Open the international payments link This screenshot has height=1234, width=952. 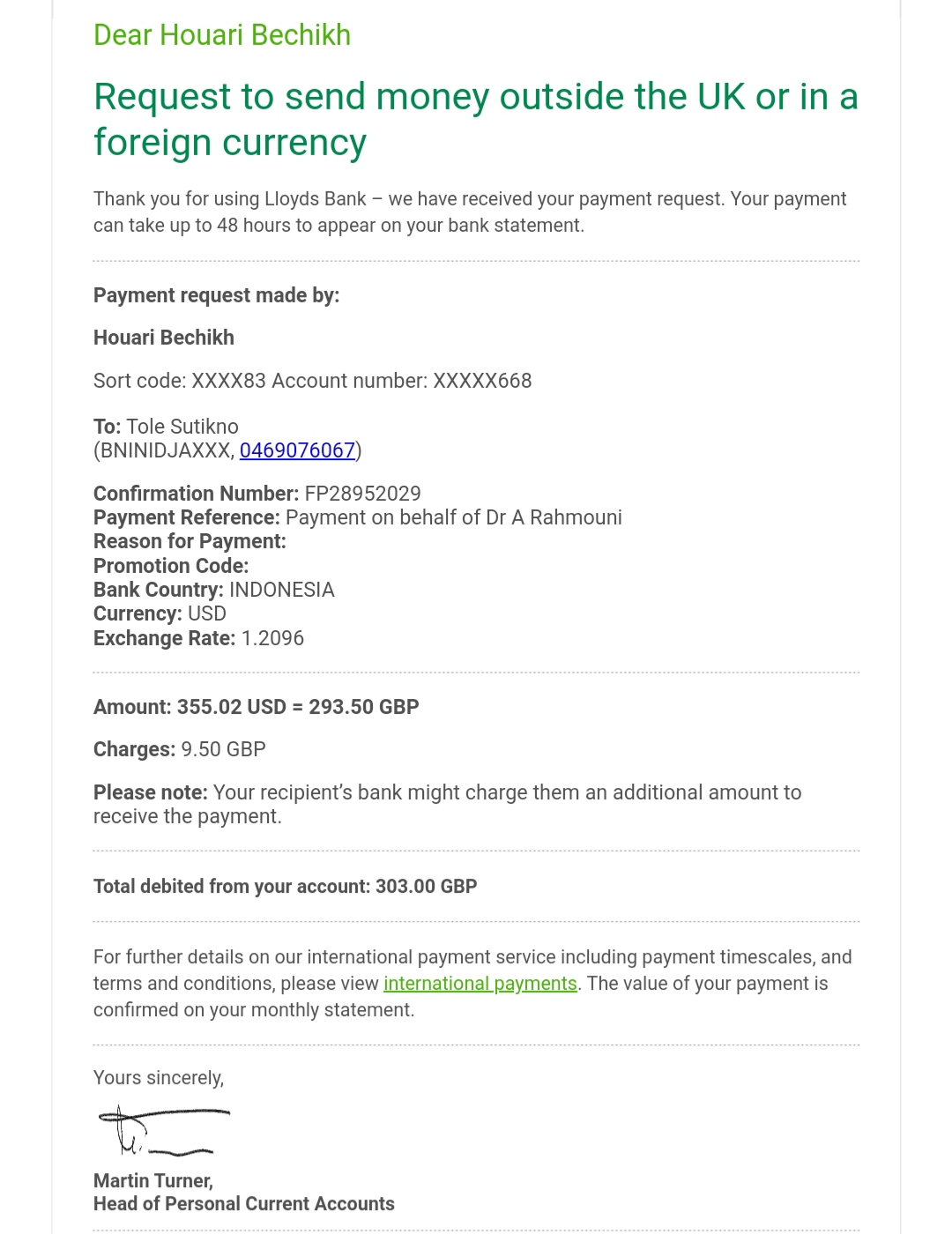pos(480,984)
